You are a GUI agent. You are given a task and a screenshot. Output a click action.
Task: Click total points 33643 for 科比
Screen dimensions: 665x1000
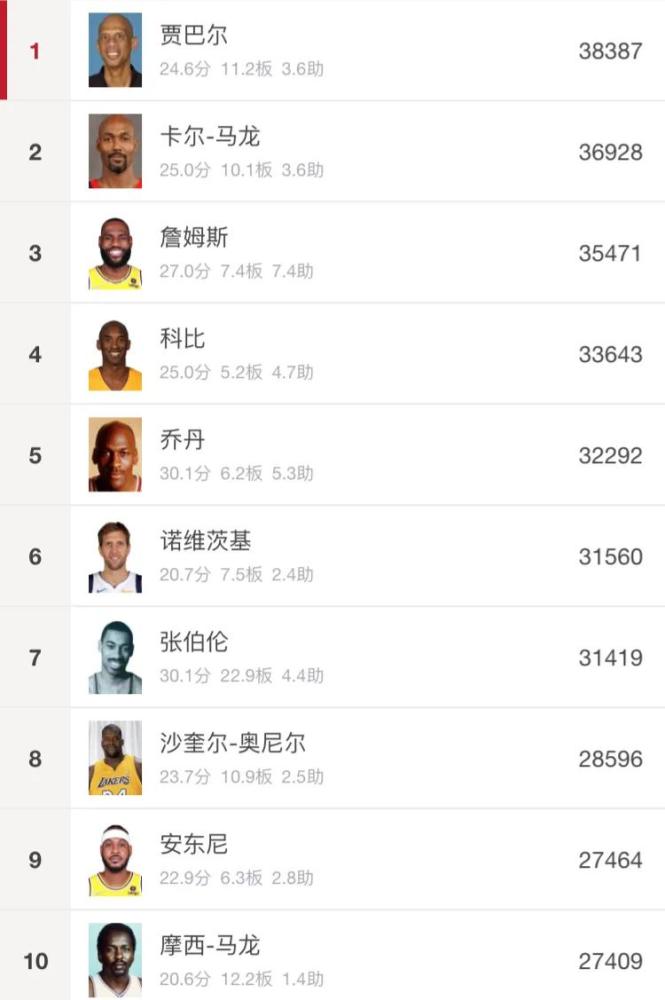[610, 355]
